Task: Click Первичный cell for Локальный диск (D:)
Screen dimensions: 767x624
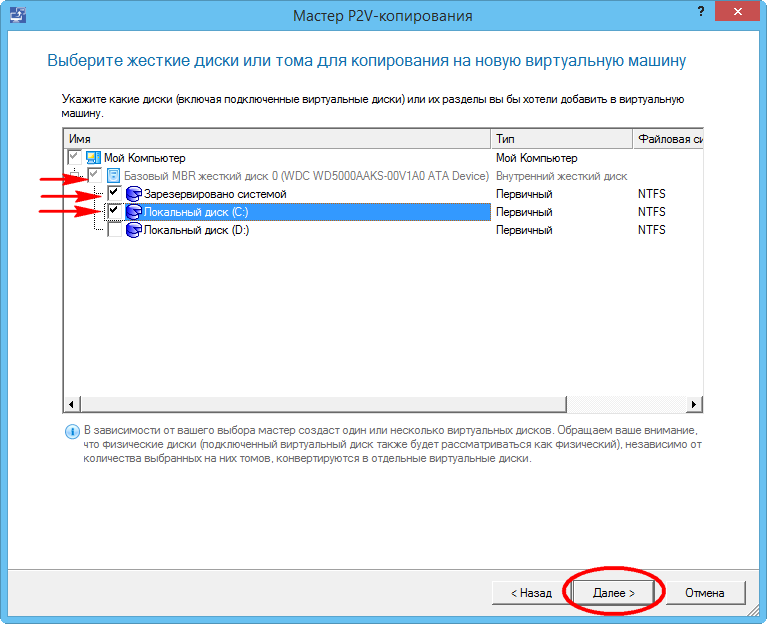Action: (524, 230)
